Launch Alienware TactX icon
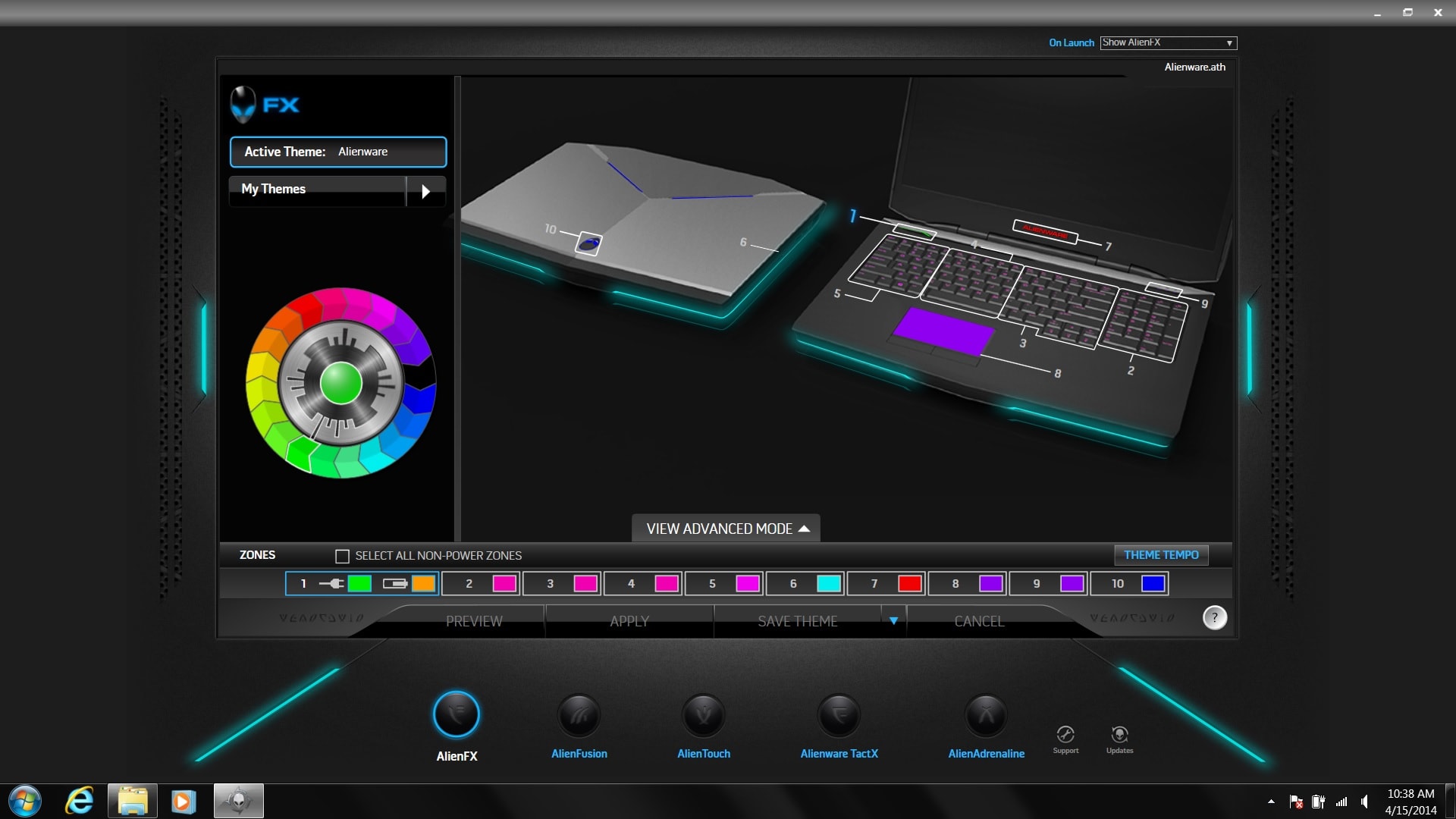 [839, 716]
